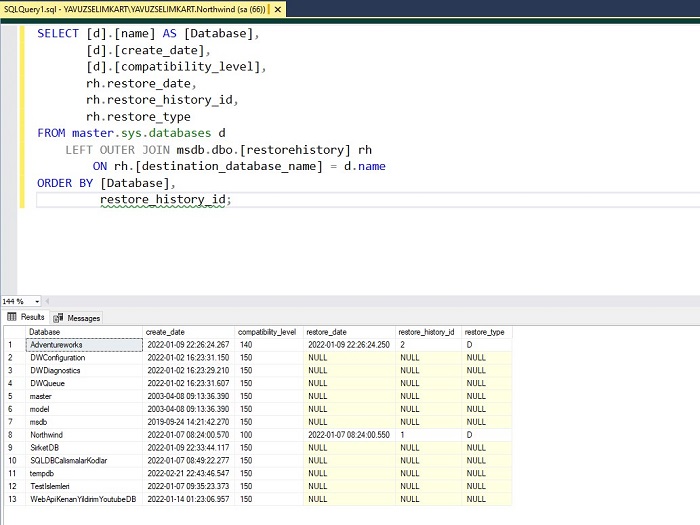Click the Database column header
This screenshot has height=525, width=700.
(84, 332)
